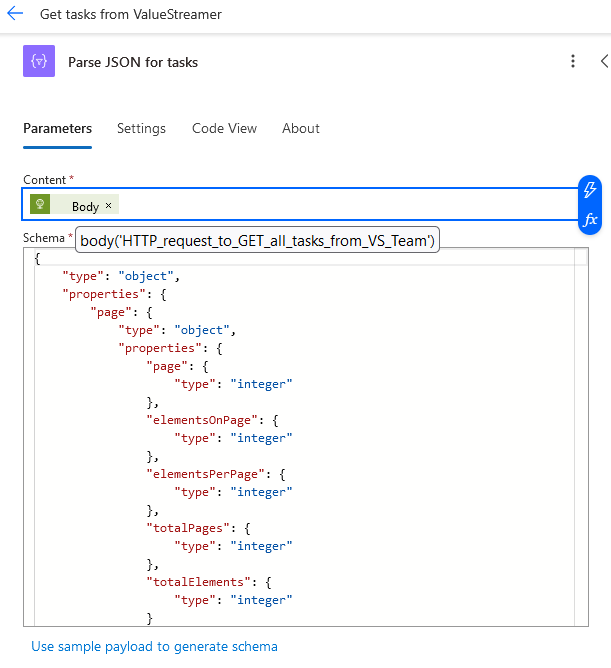Select the Body token in Content
611x668 pixels.
(x=85, y=206)
